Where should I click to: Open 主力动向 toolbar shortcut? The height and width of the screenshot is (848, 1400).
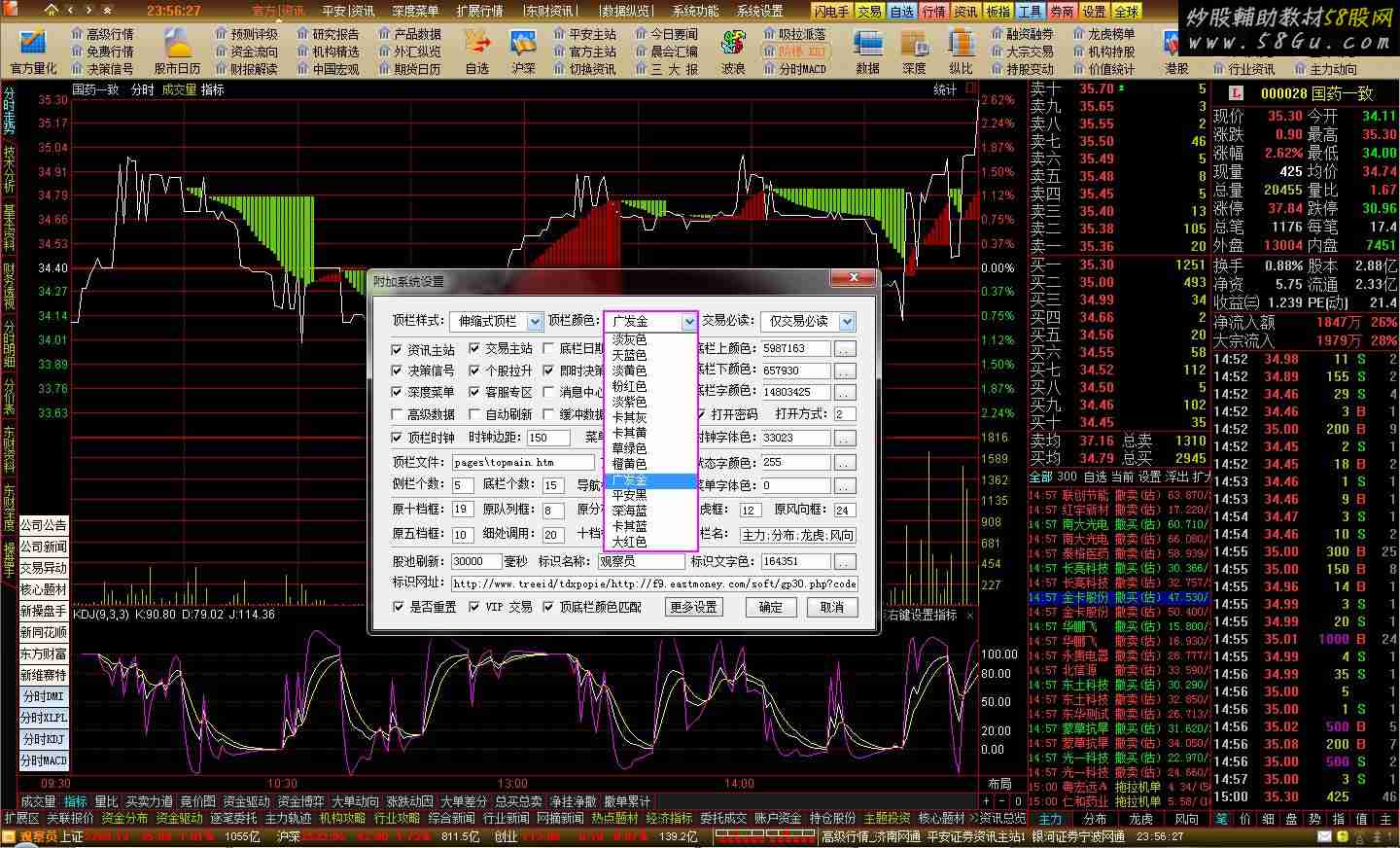click(x=1324, y=69)
